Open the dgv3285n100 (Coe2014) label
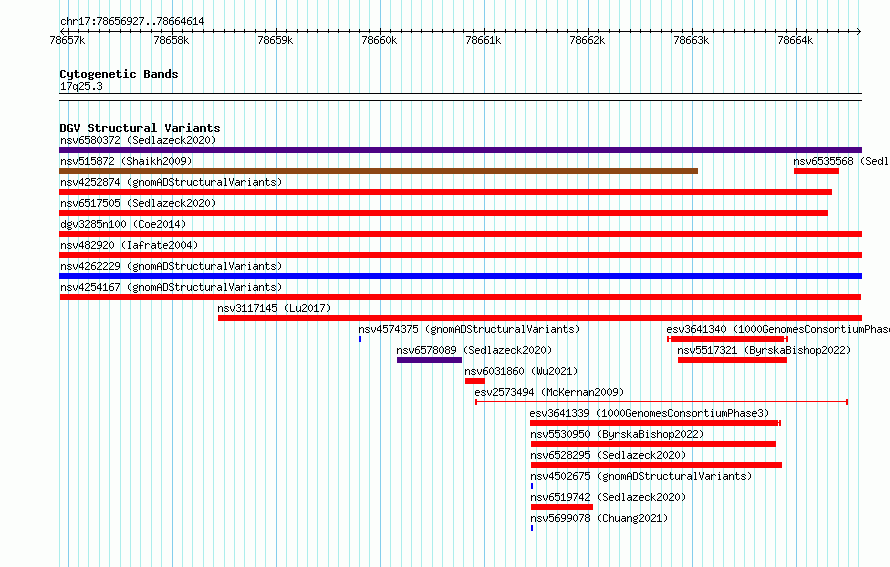 (x=123, y=224)
